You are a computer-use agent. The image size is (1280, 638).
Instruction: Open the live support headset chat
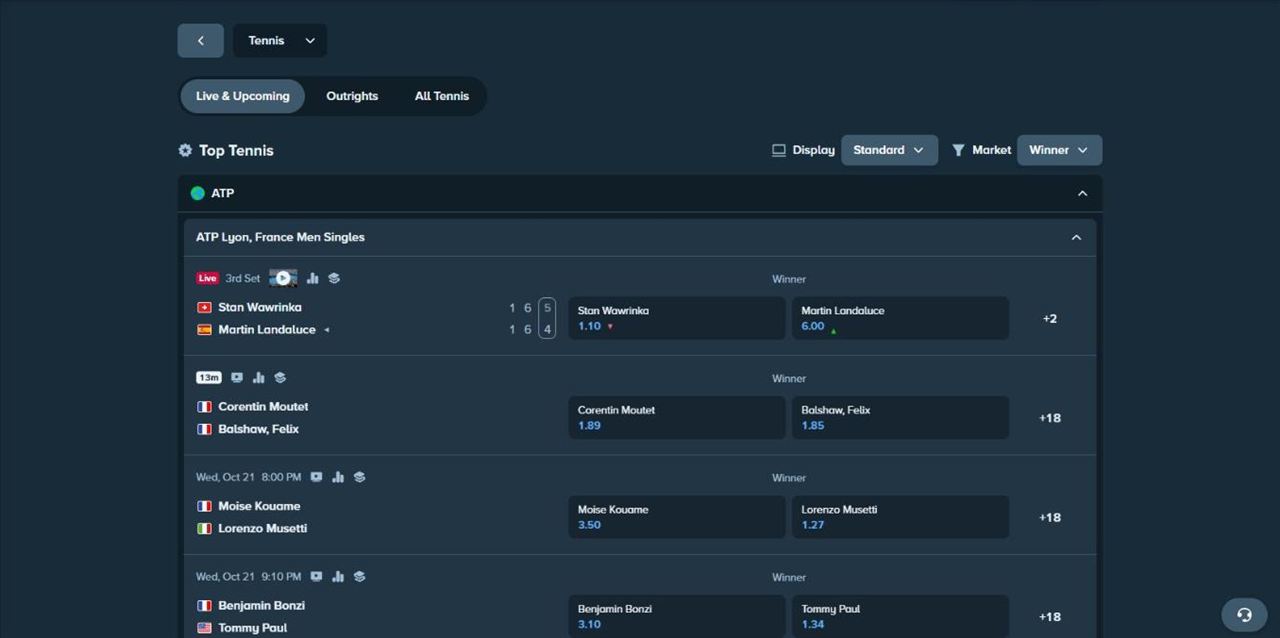coord(1244,615)
